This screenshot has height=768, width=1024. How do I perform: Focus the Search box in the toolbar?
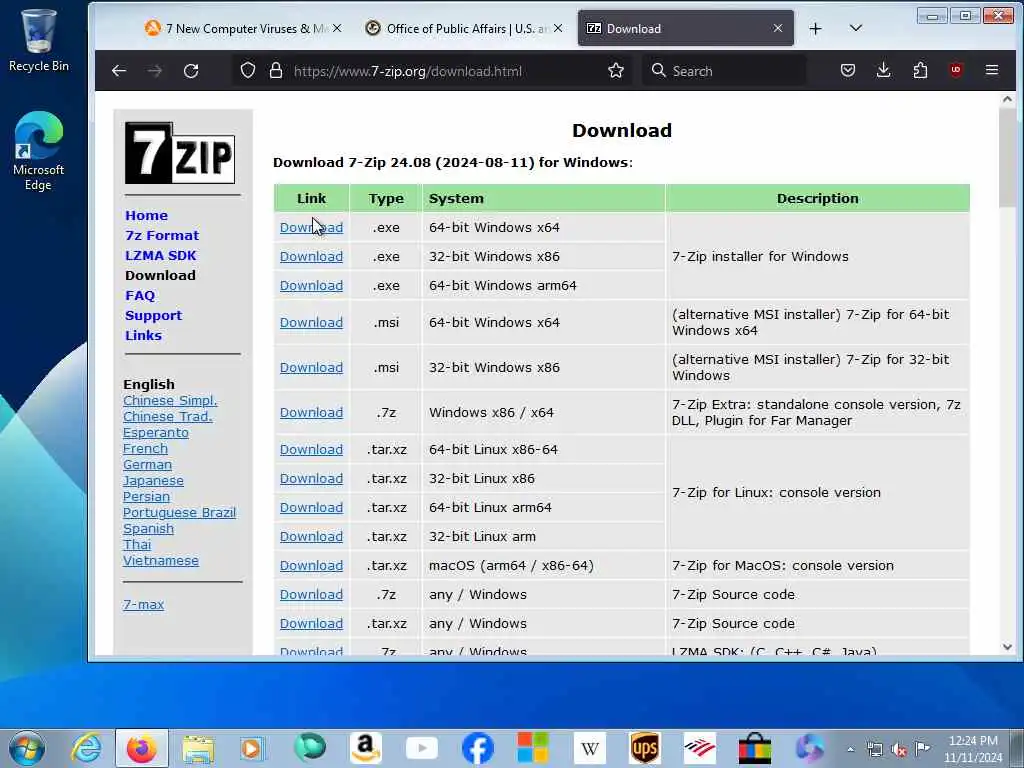pos(725,71)
